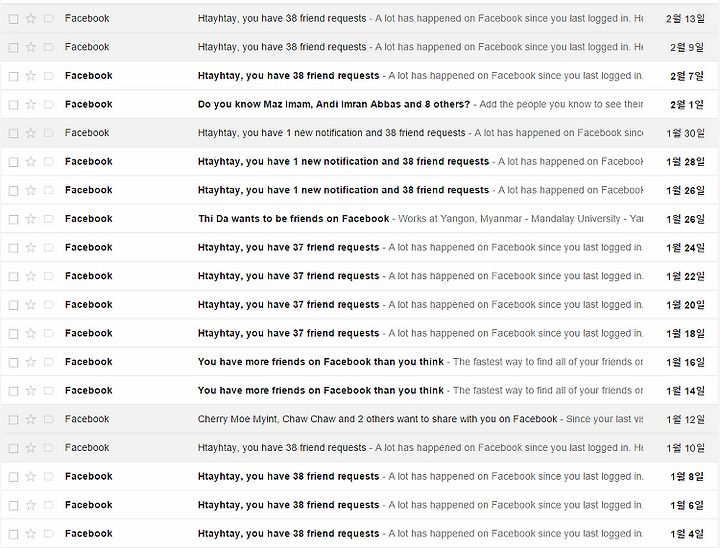Screen dimensions: 720x548
Task: Click the date 2월 7일
Action: (x=686, y=76)
